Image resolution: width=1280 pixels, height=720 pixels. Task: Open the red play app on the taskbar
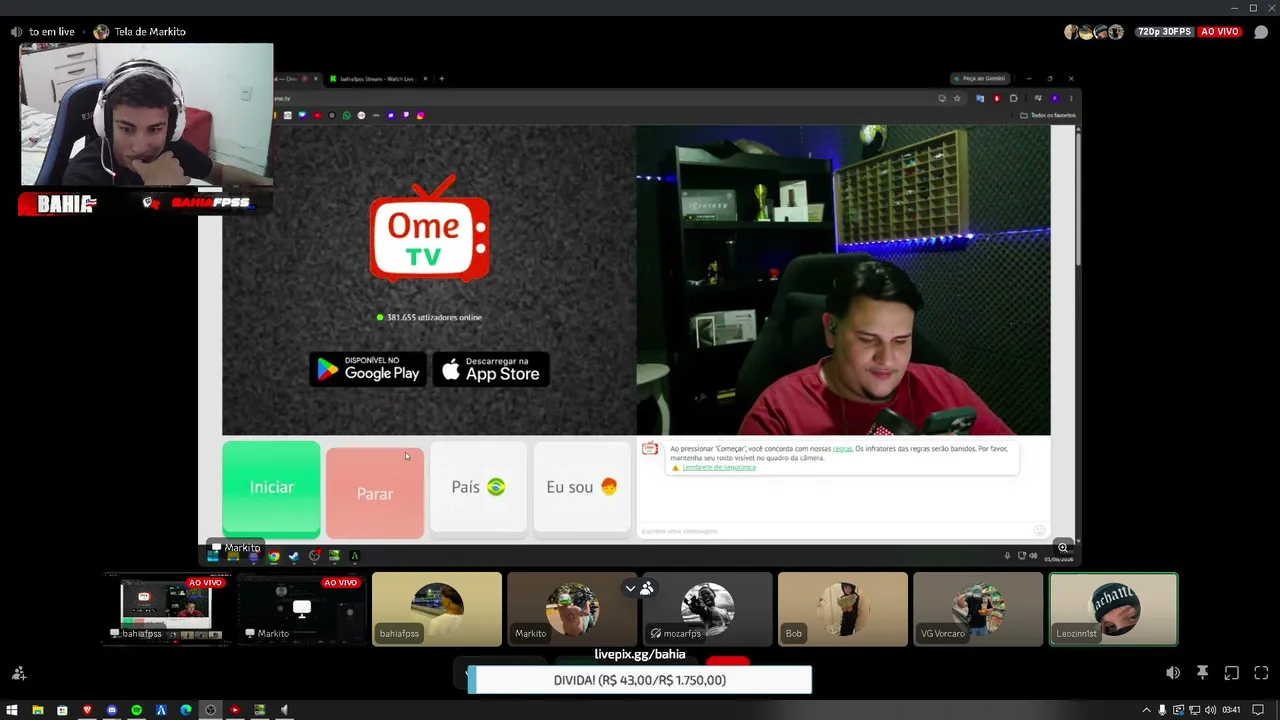[x=235, y=710]
